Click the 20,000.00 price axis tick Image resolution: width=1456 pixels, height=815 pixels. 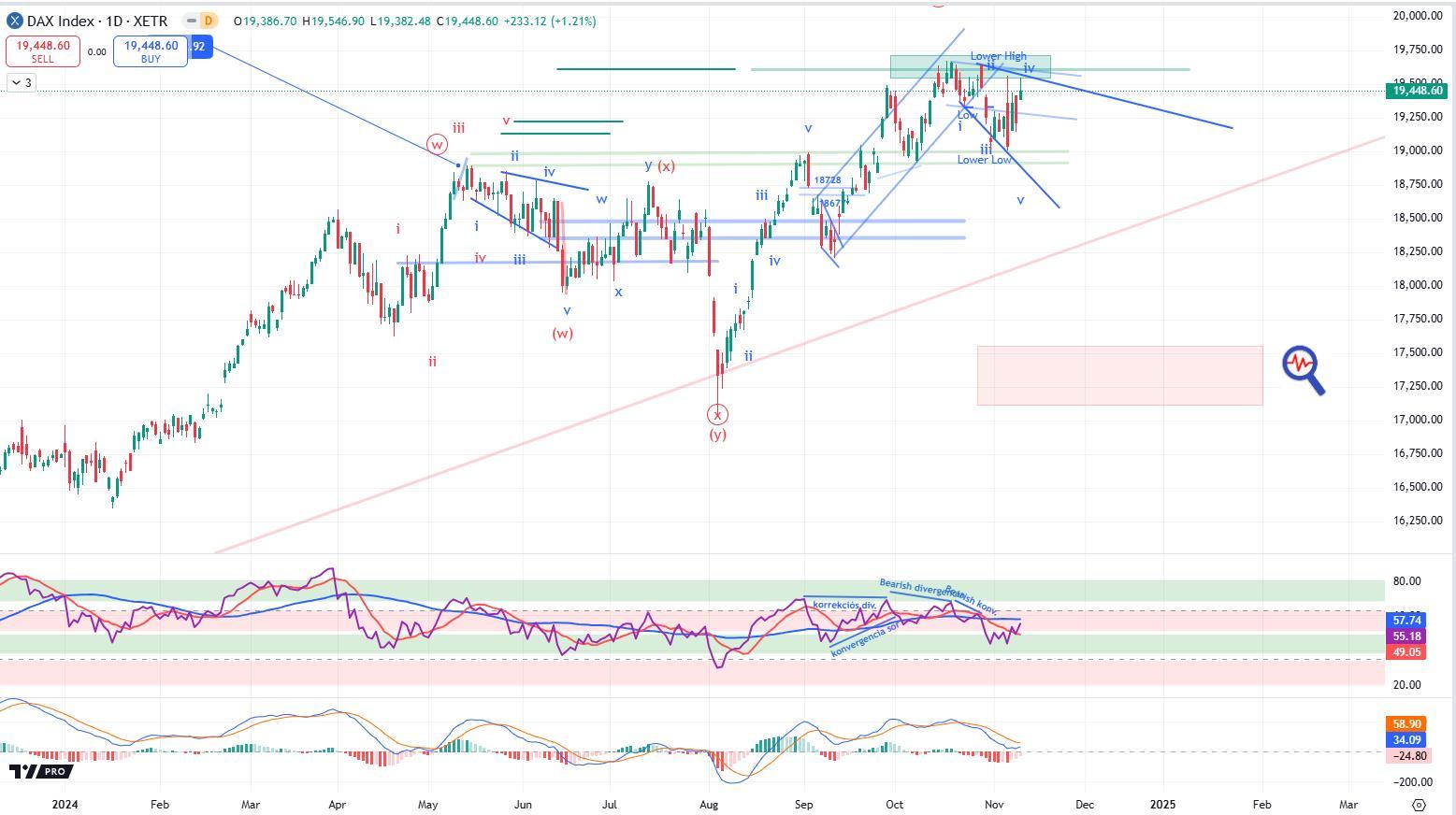coord(1417,15)
